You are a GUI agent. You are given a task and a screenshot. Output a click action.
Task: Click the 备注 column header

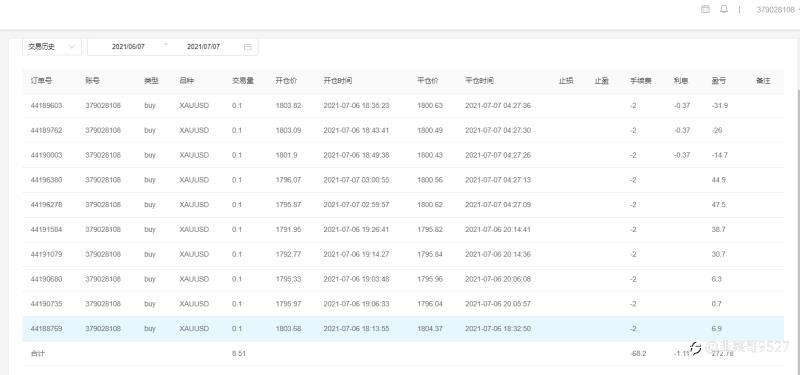click(763, 81)
